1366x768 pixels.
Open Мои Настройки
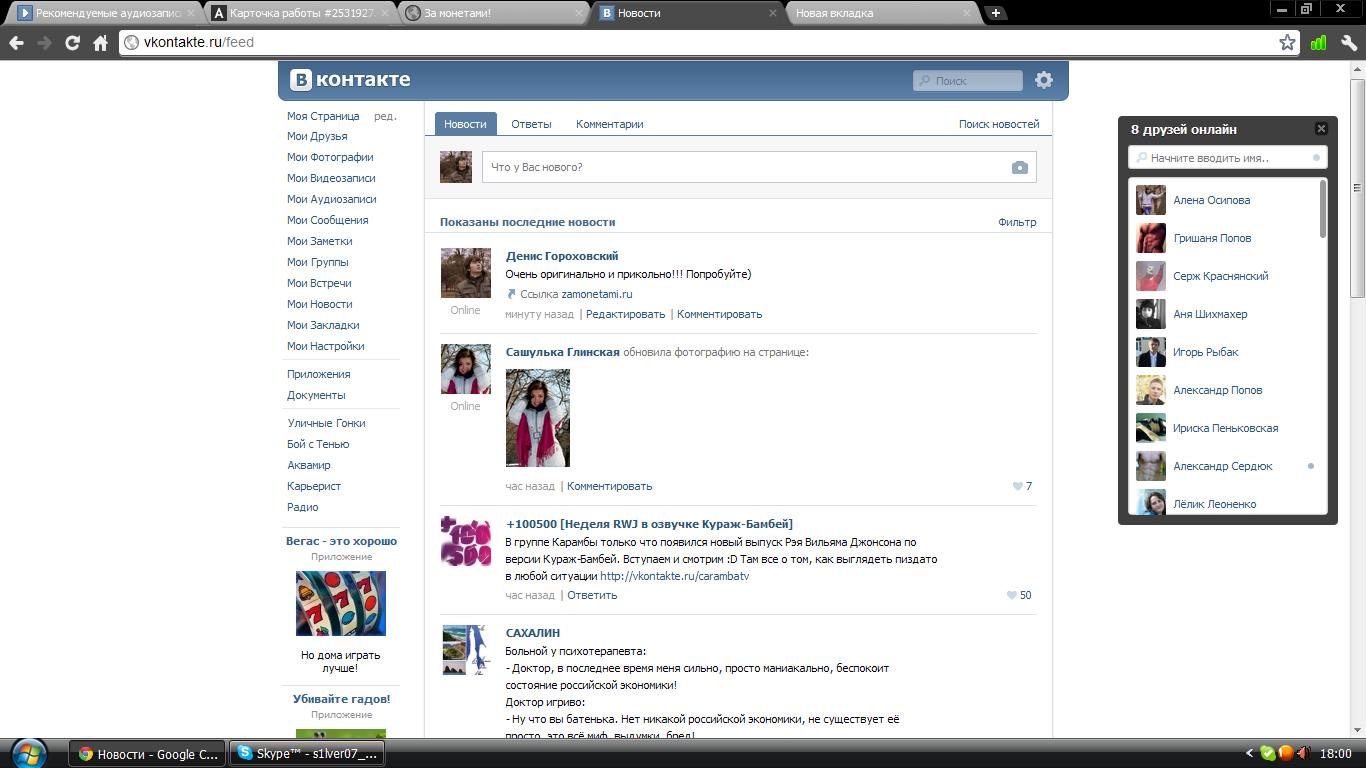point(325,346)
